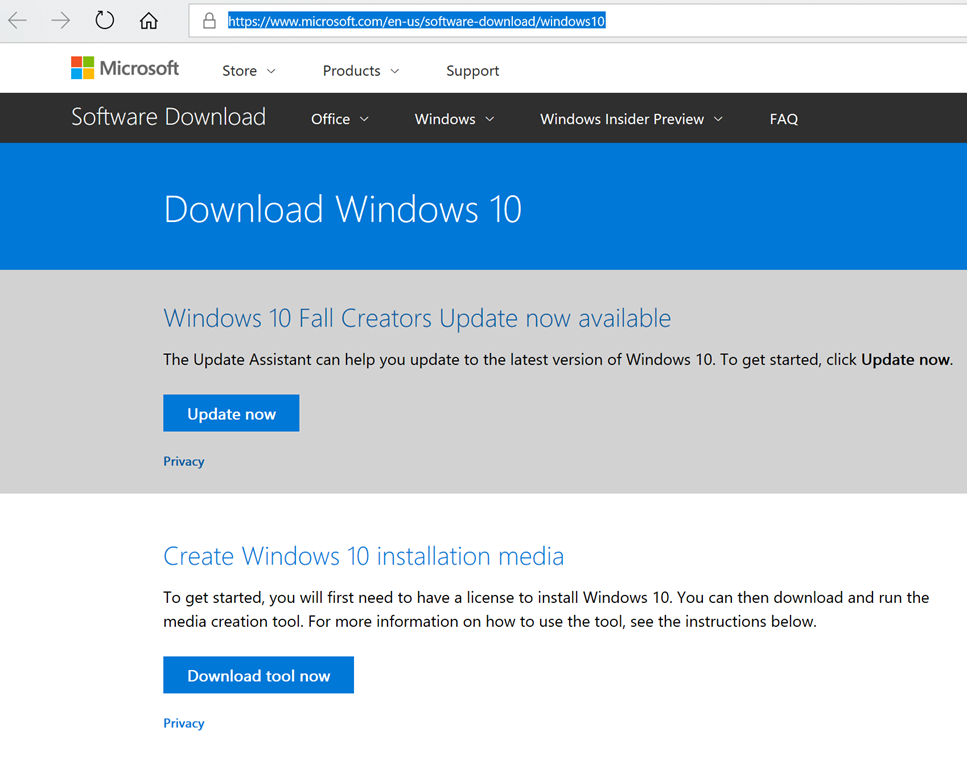Image resolution: width=967 pixels, height=768 pixels.
Task: Click the padlock security icon
Action: (x=209, y=21)
